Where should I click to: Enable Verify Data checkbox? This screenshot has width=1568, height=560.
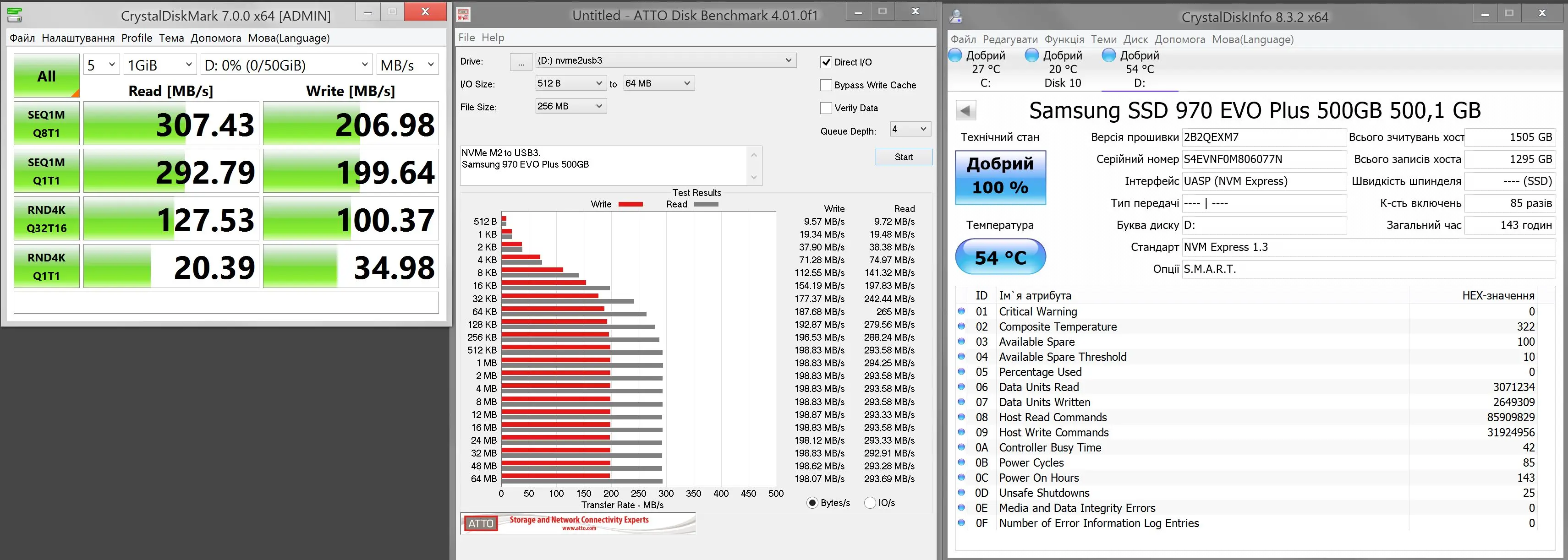[x=826, y=108]
